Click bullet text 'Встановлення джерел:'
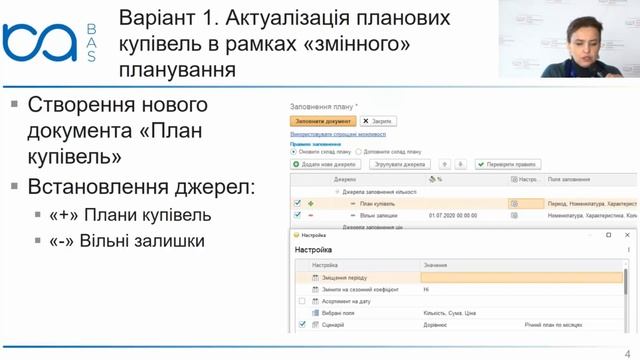The image size is (640, 360). point(141,187)
